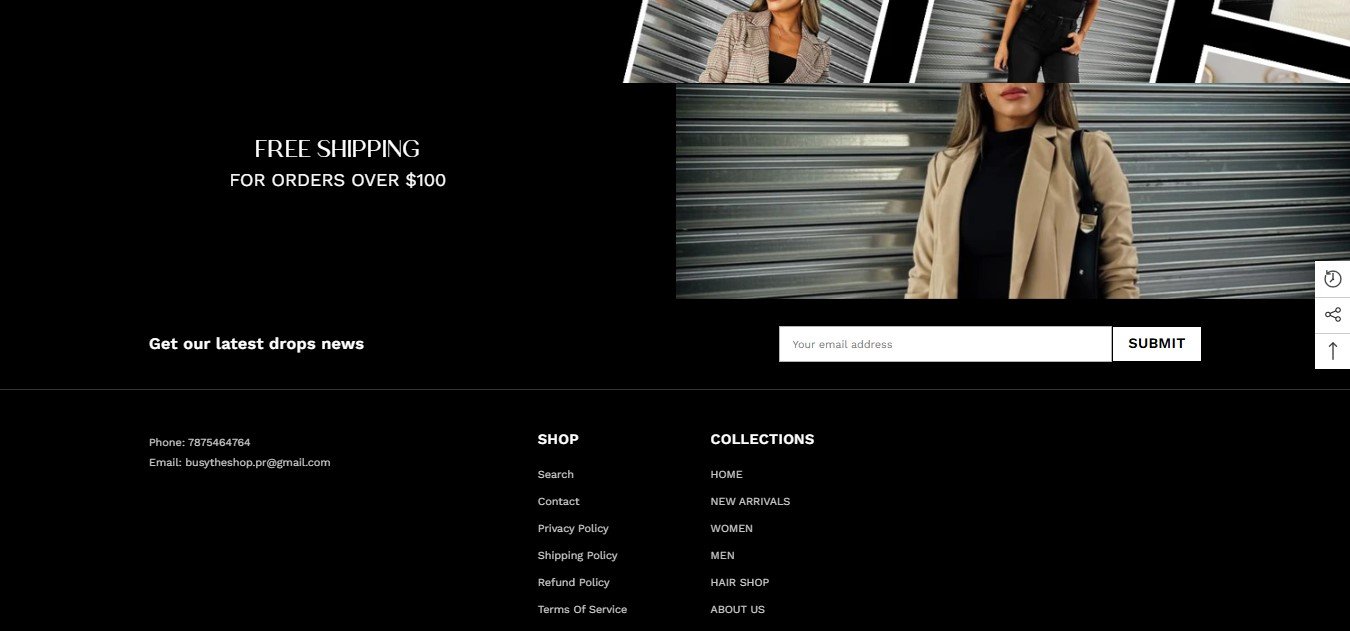Click the back-to-top arrow icon
The height and width of the screenshot is (631, 1350).
click(1332, 351)
